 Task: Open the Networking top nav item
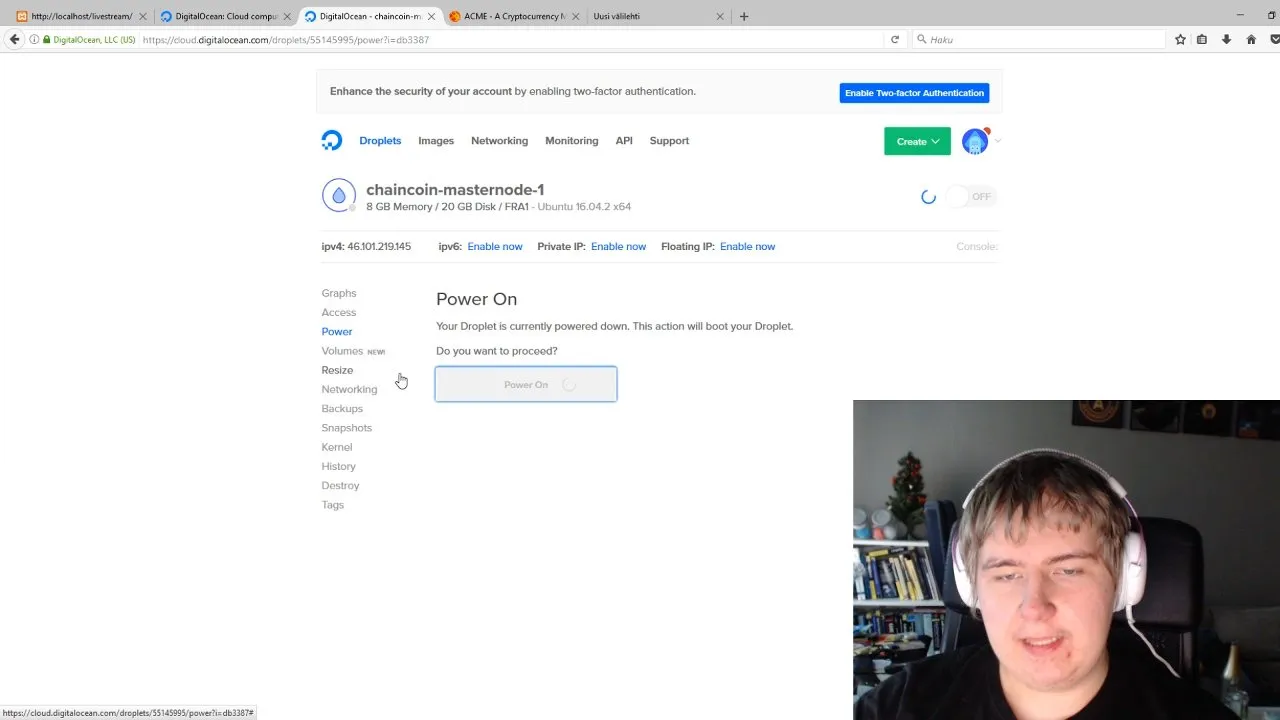(x=499, y=141)
